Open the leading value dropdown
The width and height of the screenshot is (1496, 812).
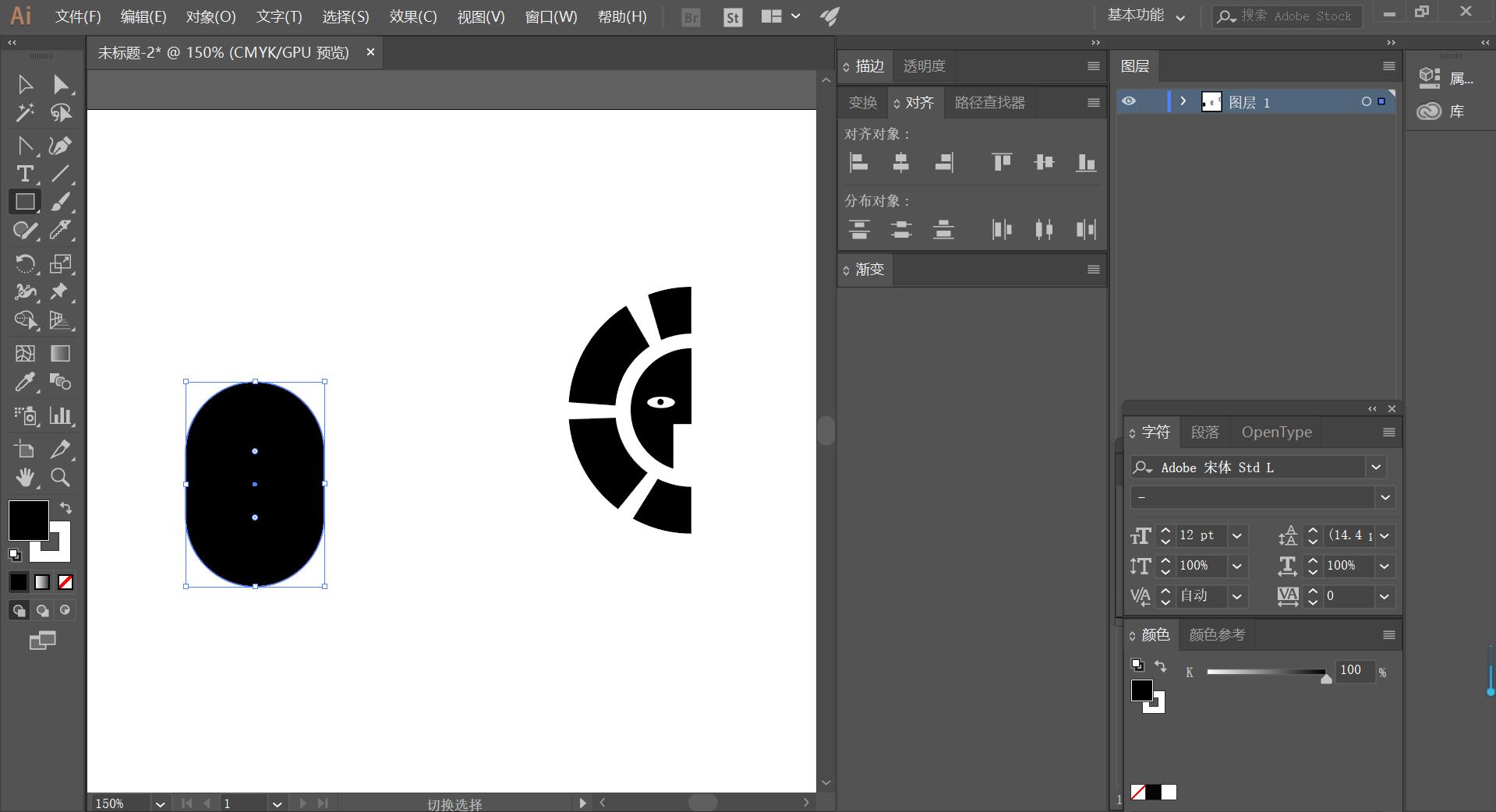(x=1385, y=535)
